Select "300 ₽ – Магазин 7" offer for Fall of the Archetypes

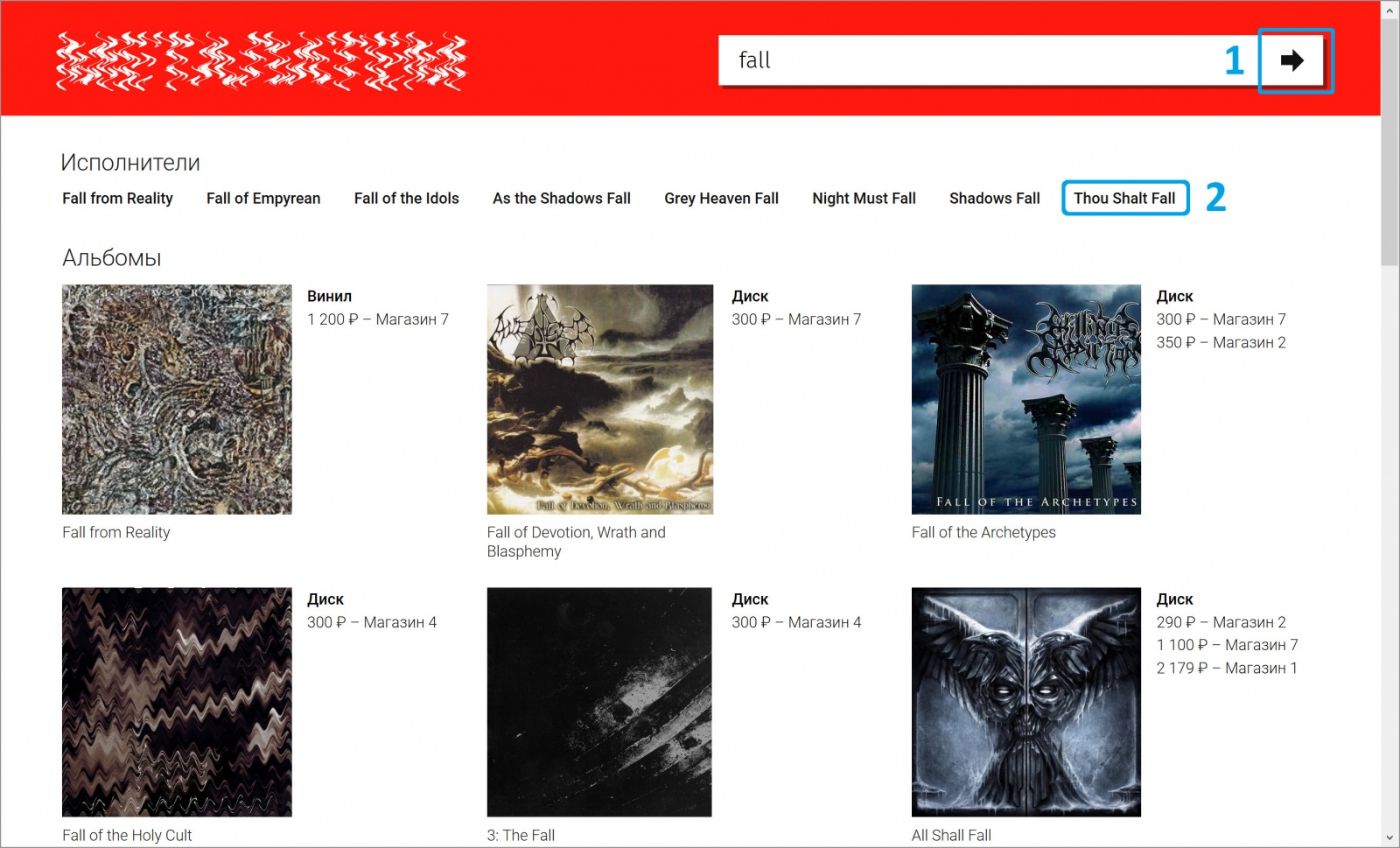tap(1221, 319)
